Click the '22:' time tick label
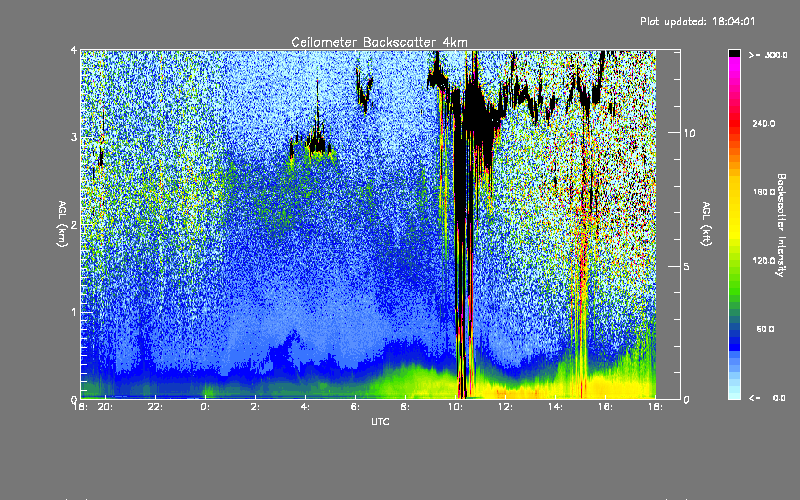The image size is (800, 500). 155,407
